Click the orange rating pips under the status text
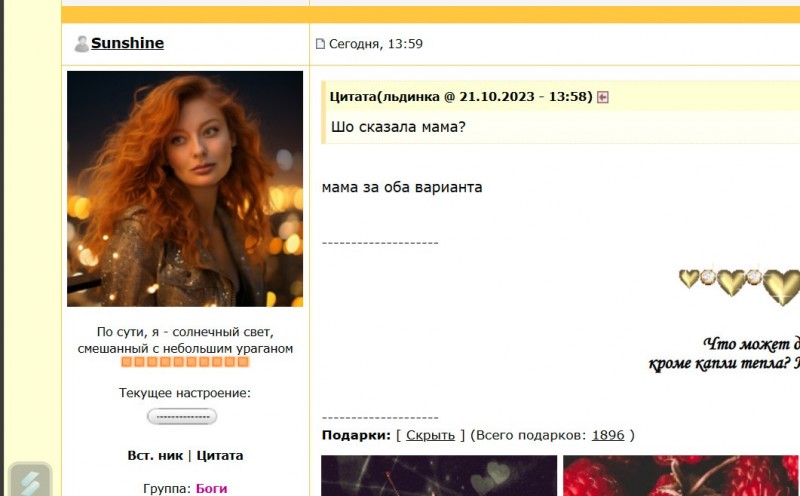Viewport: 800px width, 496px height. pos(185,362)
